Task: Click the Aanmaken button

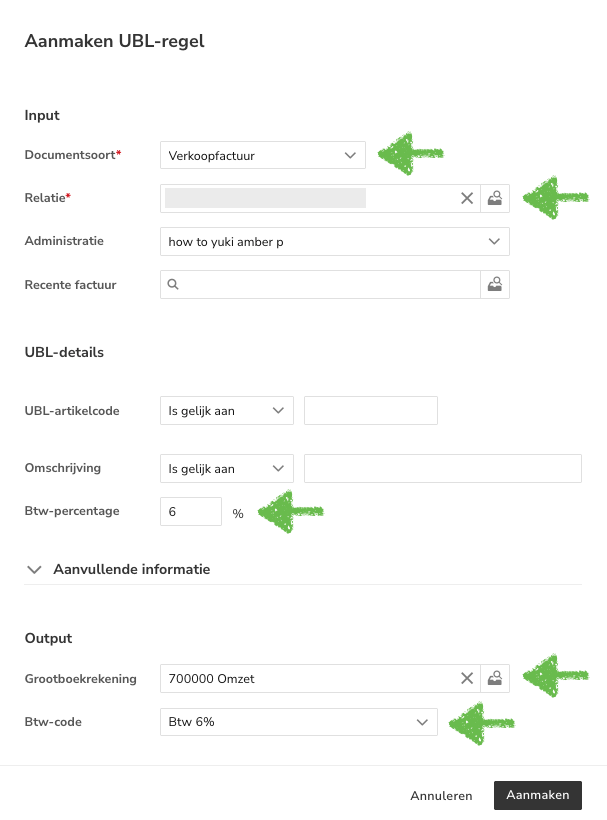Action: pyautogui.click(x=537, y=795)
